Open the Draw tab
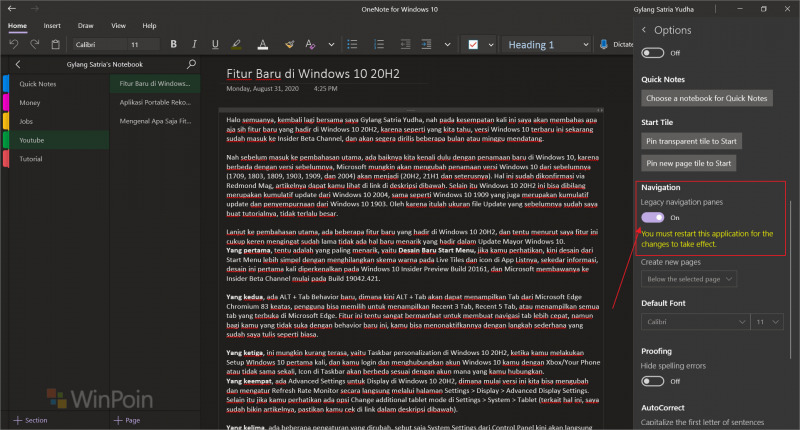 [85, 26]
